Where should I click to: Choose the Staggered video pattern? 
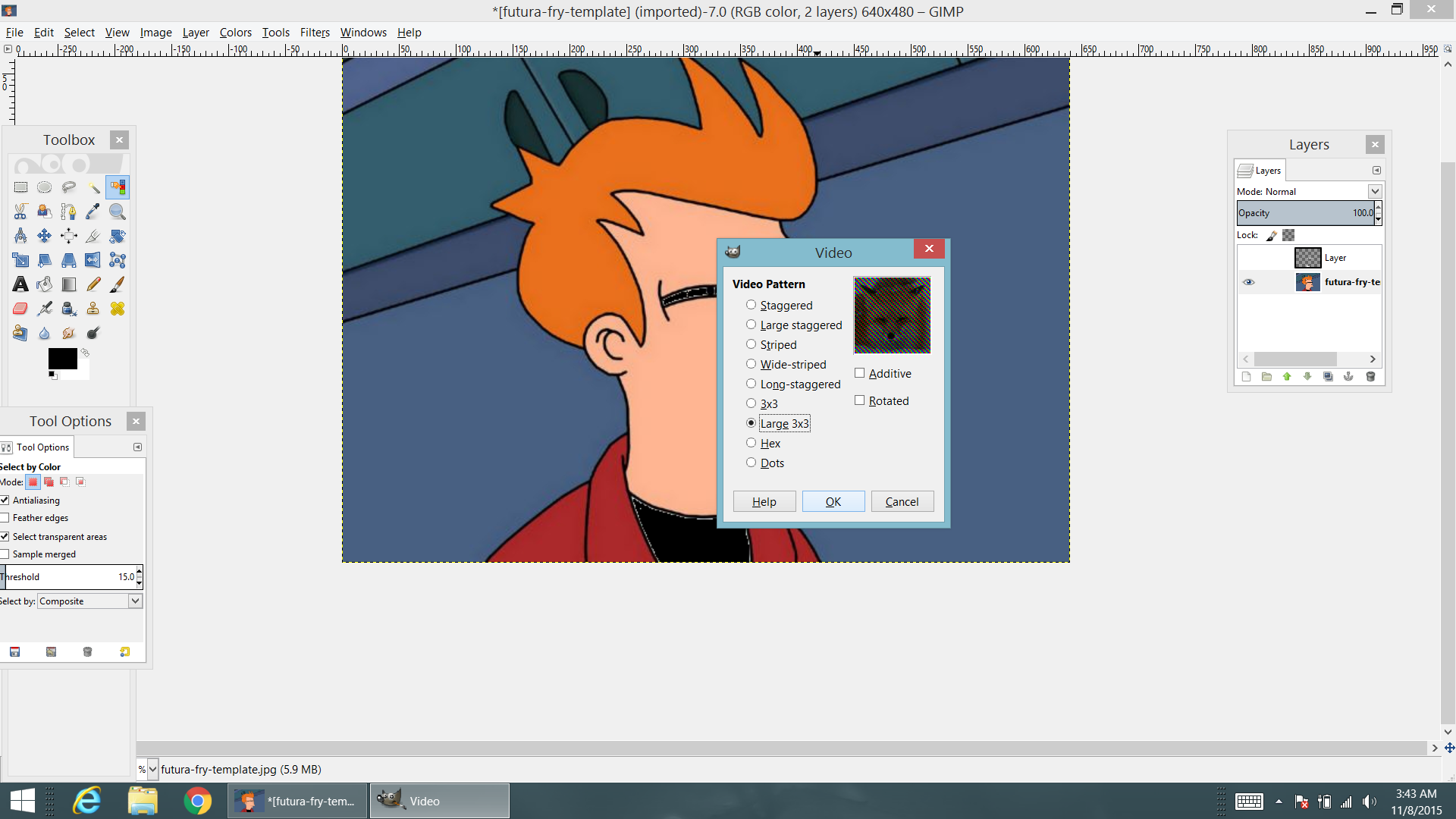click(x=780, y=305)
